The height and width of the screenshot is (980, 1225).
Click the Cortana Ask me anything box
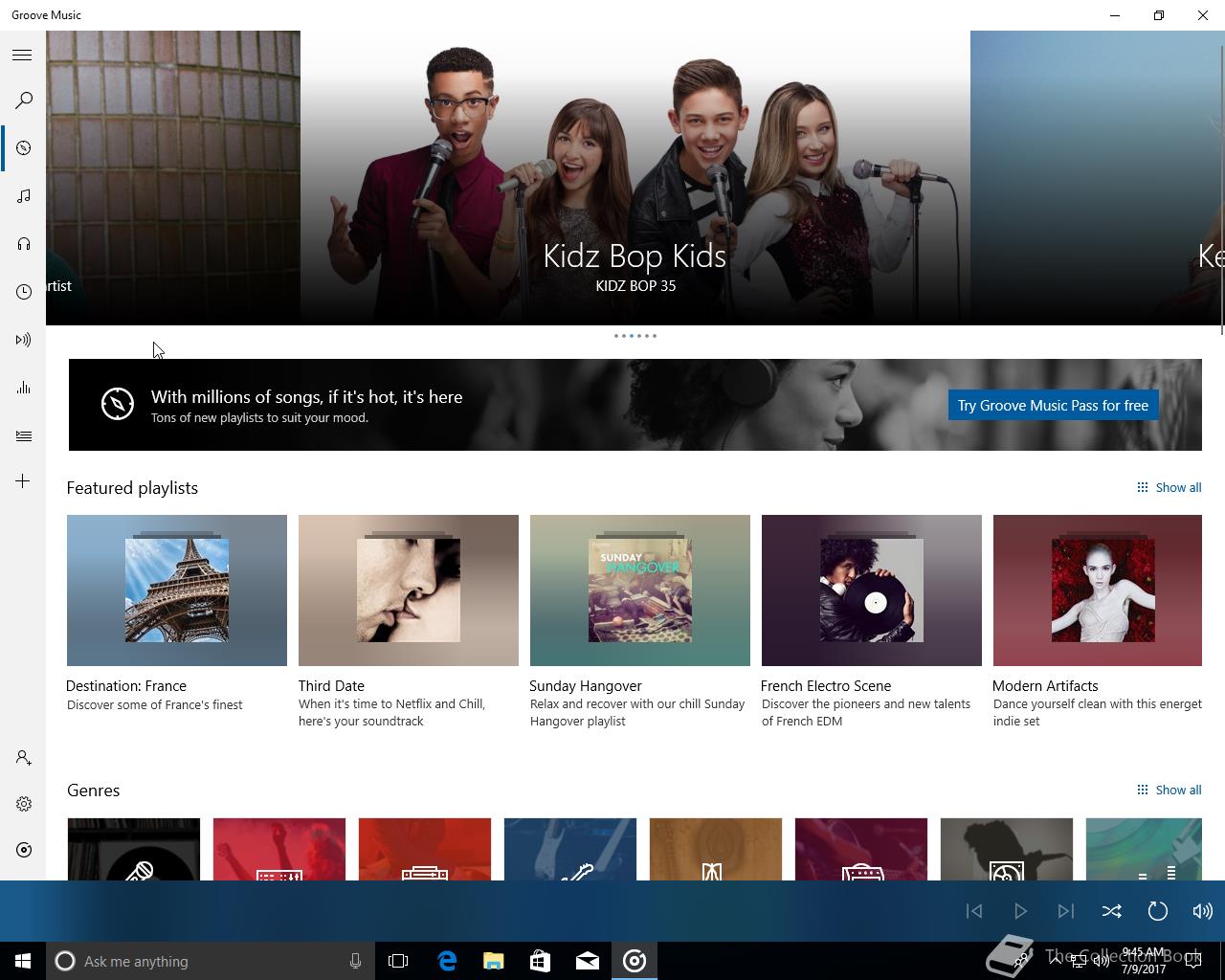(209, 961)
